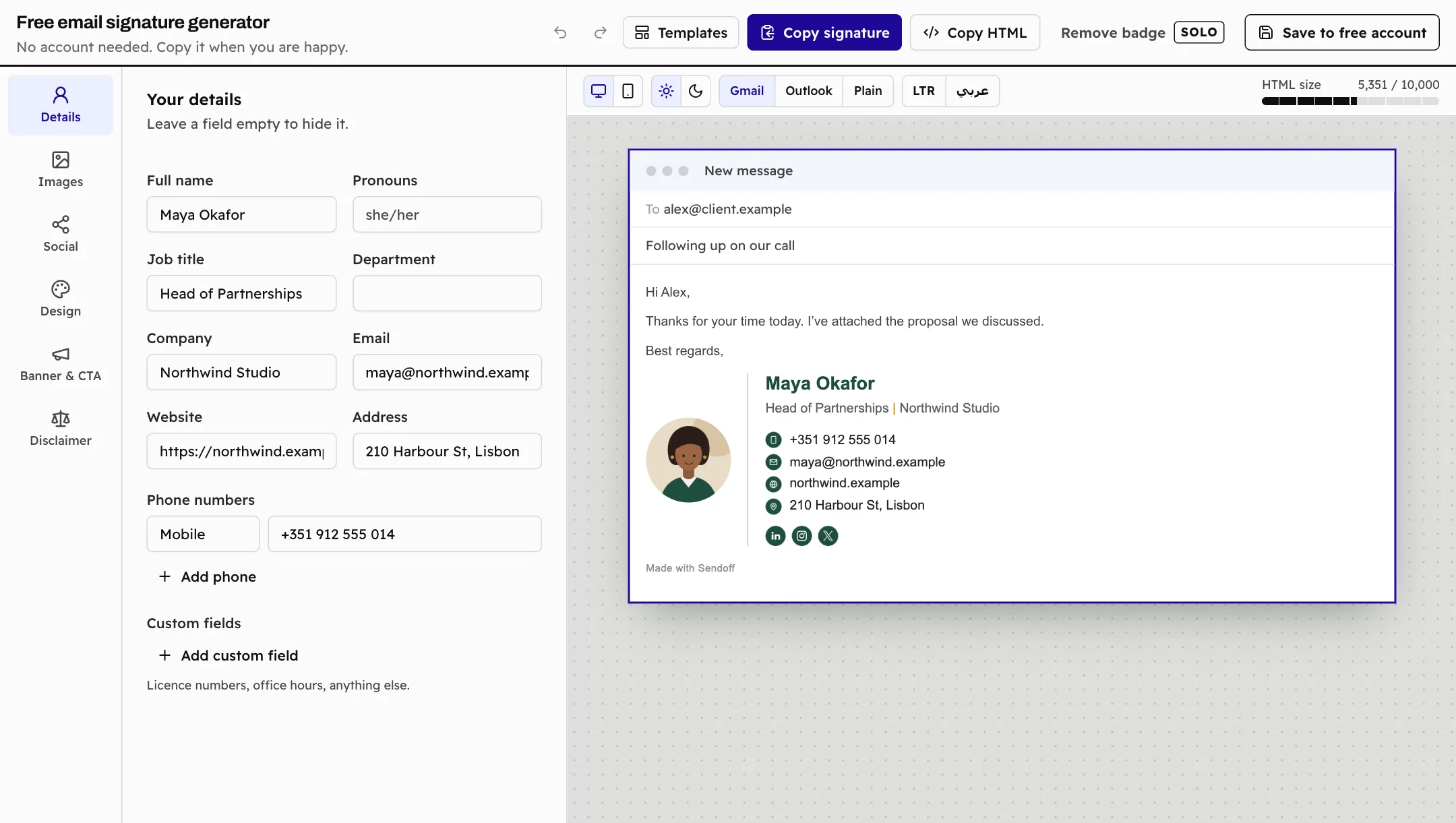
Task: Click Copy signature button
Action: (824, 32)
